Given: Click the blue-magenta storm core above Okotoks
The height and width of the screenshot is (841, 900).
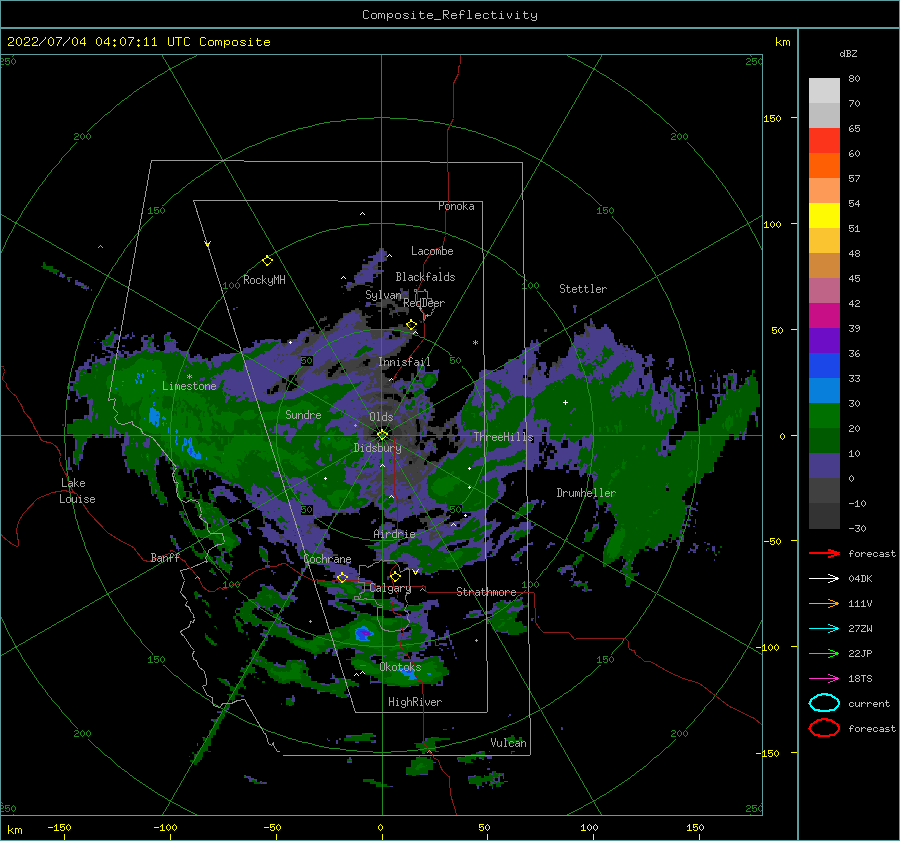Looking at the screenshot, I should click(364, 634).
